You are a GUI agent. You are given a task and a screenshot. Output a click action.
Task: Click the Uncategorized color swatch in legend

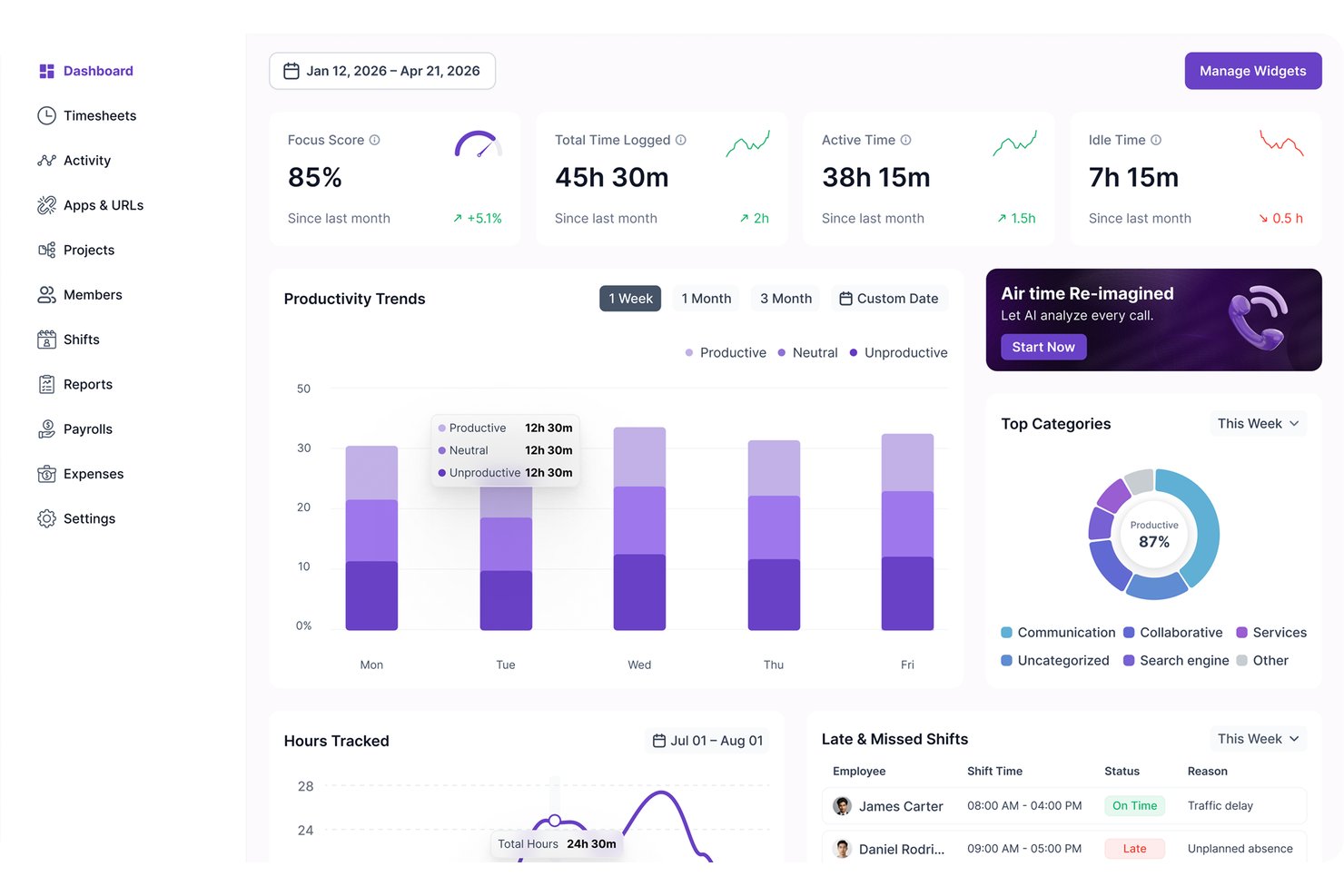[1006, 661]
